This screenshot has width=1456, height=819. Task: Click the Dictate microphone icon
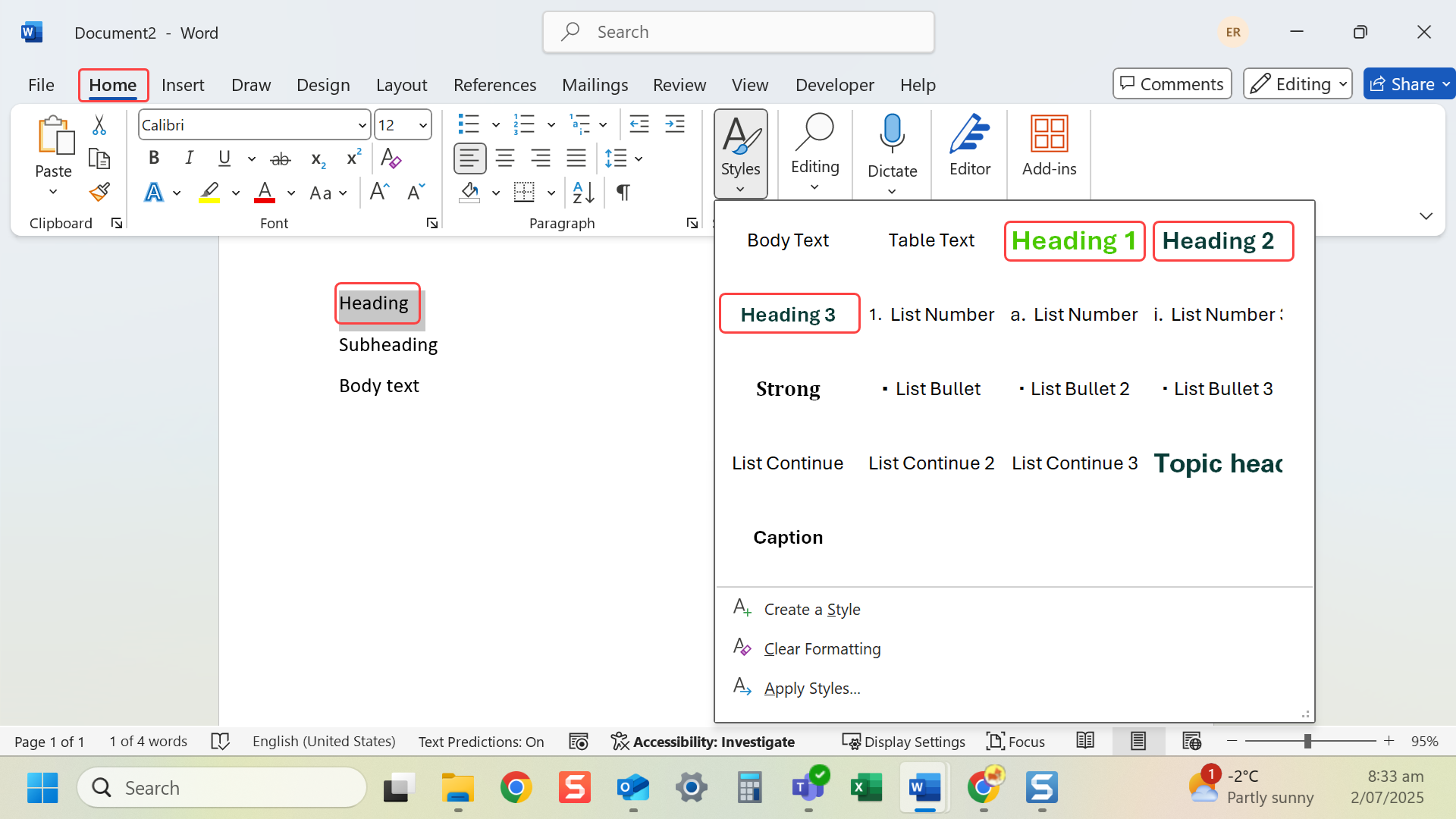pos(892,133)
